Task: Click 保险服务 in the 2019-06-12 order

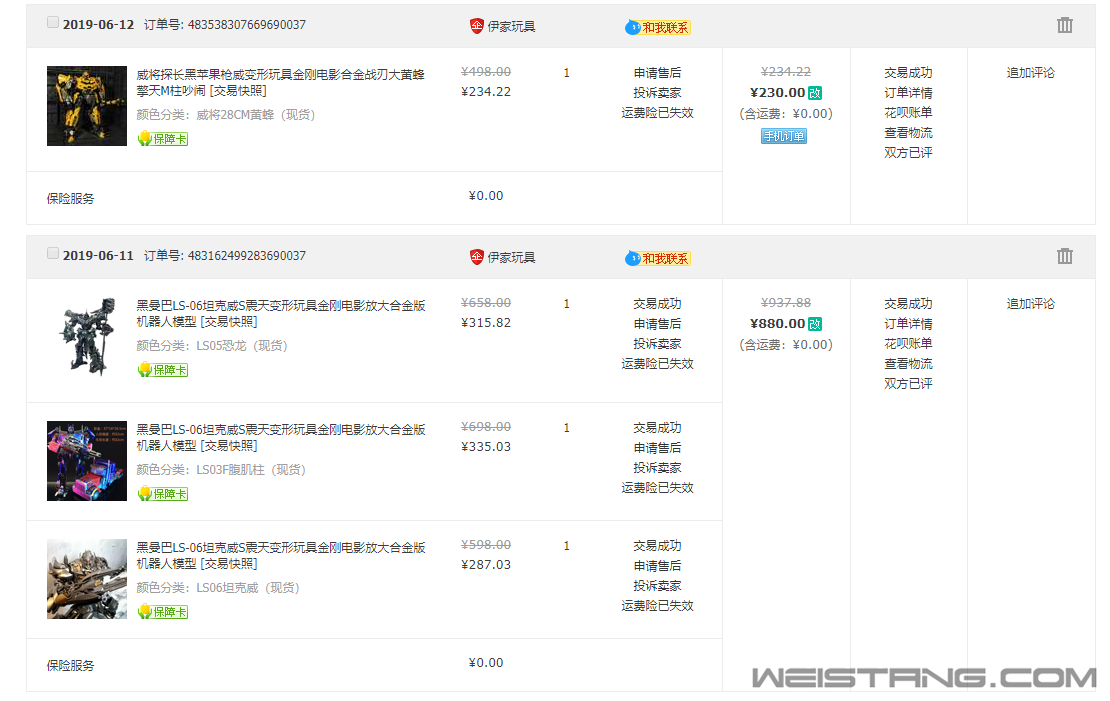Action: 70,198
